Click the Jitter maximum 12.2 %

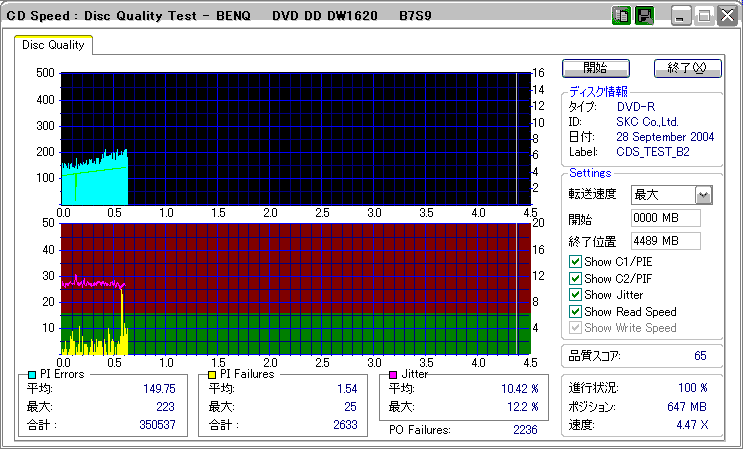pos(523,407)
